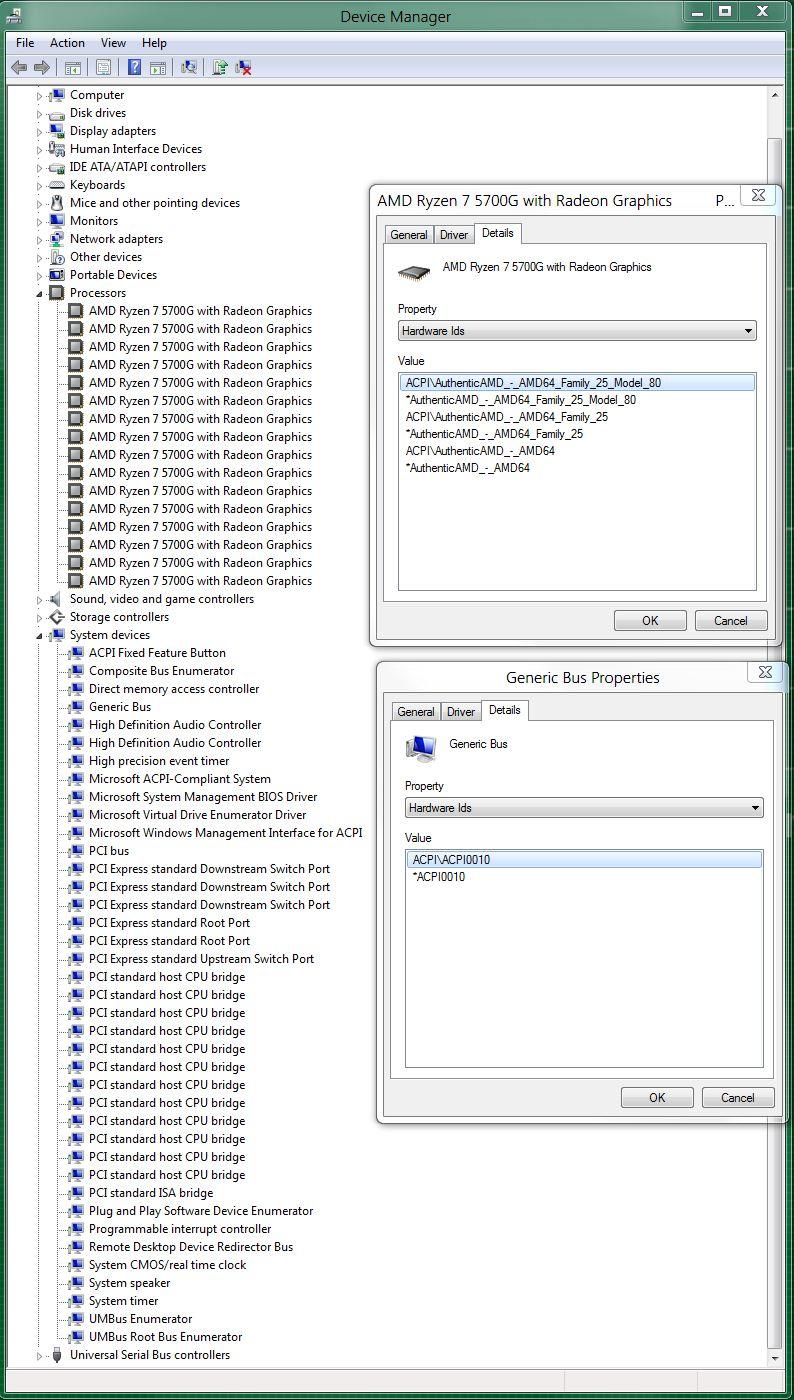Click the Portable Devices category icon

click(x=57, y=275)
